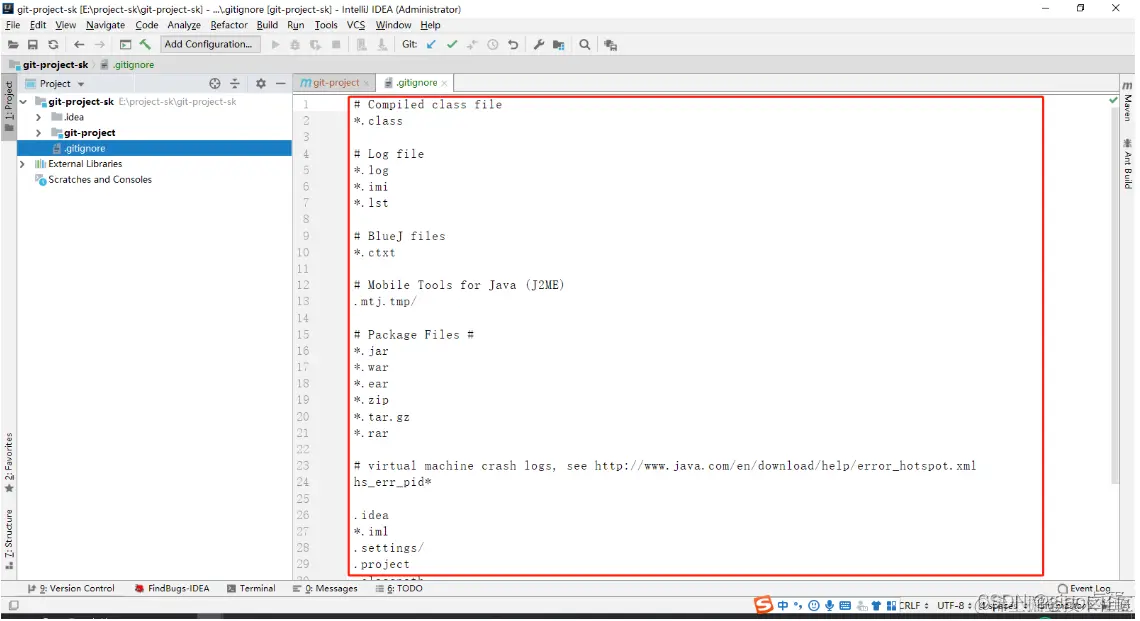Screen dimensions: 1140x621
Task: Close the .gitignore editor tab
Action: [x=444, y=84]
